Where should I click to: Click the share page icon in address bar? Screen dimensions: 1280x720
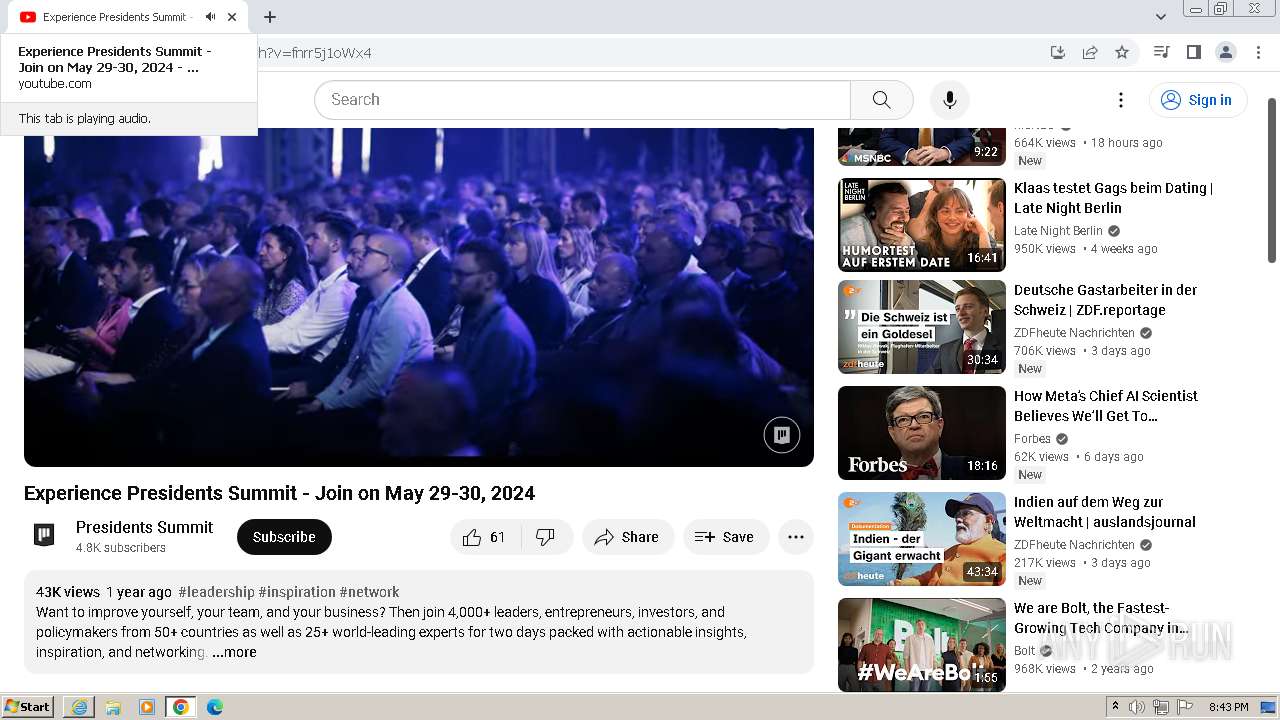click(x=1090, y=52)
